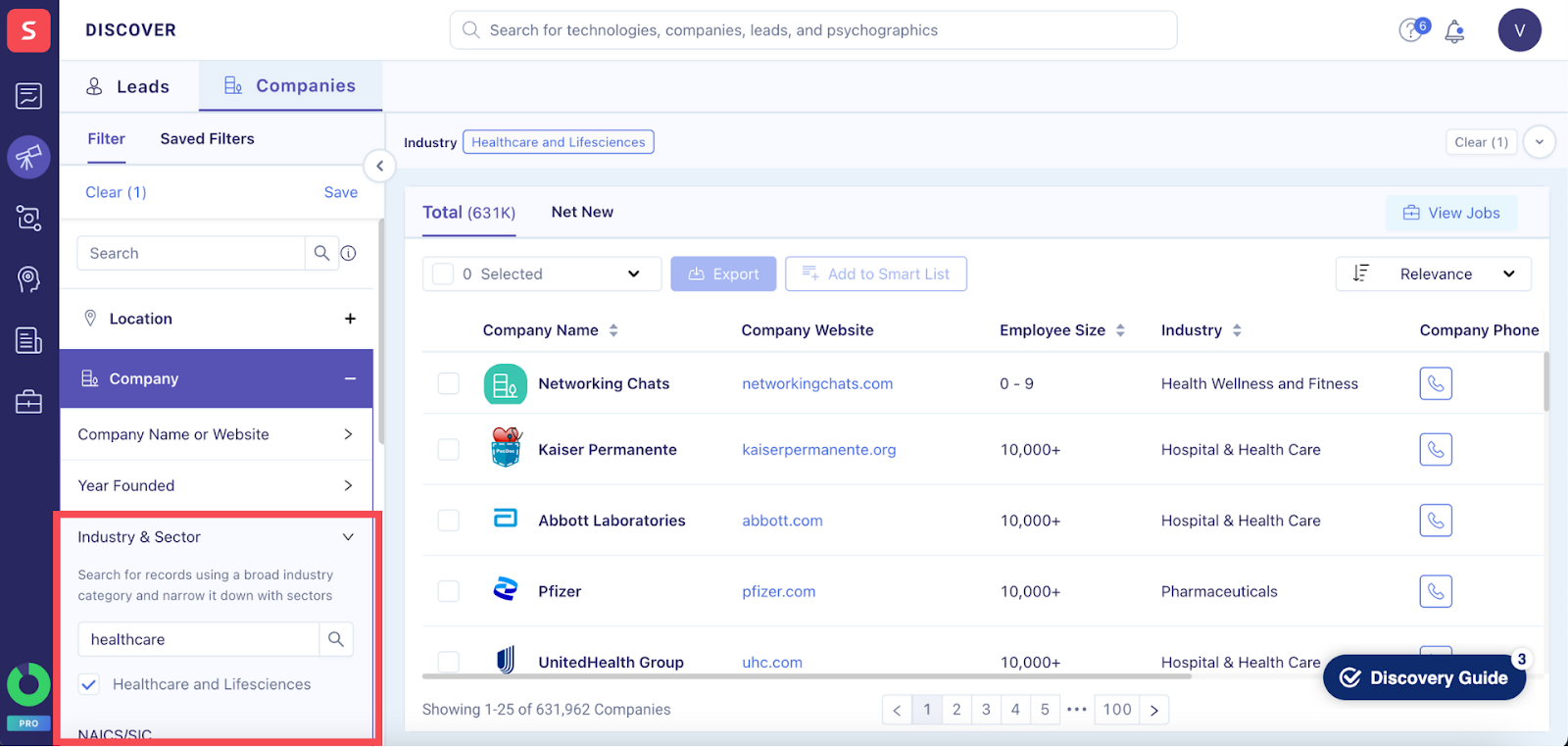Open kaiserpermanente.org link
The image size is (1568, 747).
point(819,449)
